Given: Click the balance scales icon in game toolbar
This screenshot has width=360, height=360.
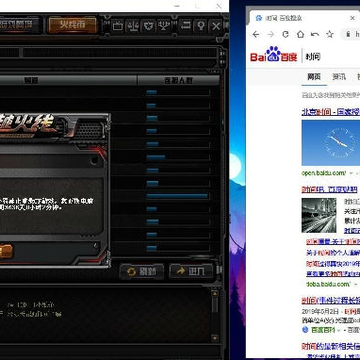Looking at the screenshot, I should 132,26.
